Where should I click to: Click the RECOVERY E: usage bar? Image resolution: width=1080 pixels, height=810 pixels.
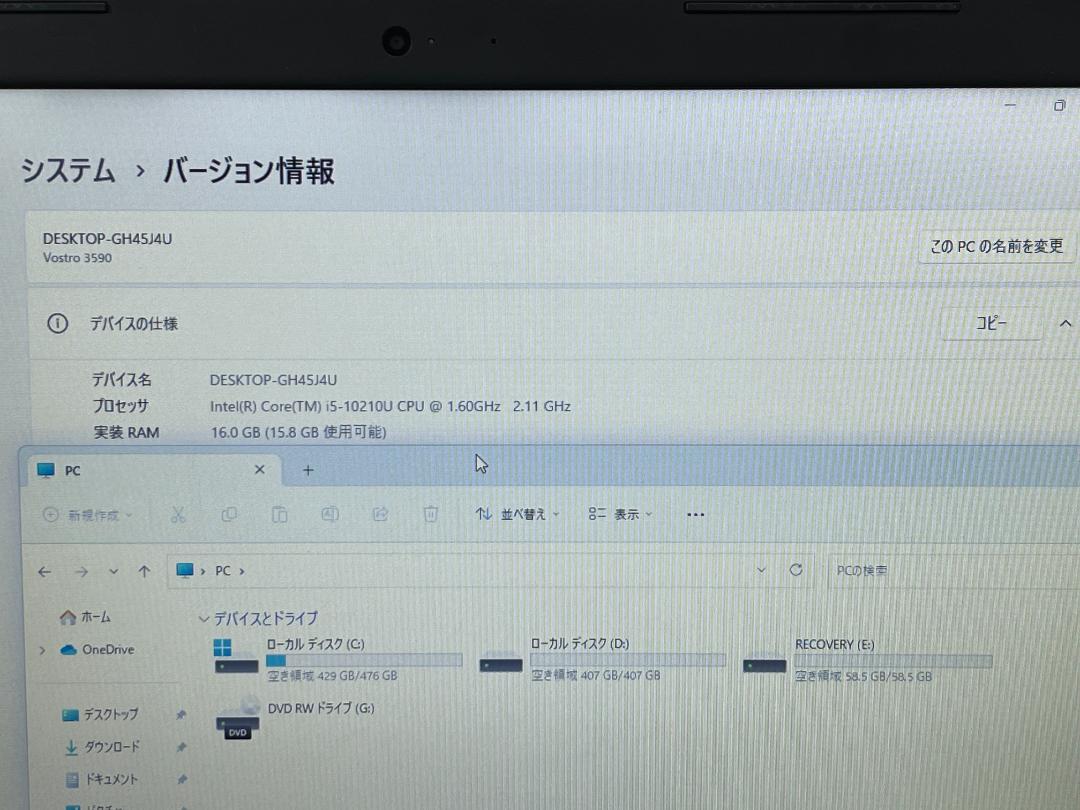click(893, 661)
